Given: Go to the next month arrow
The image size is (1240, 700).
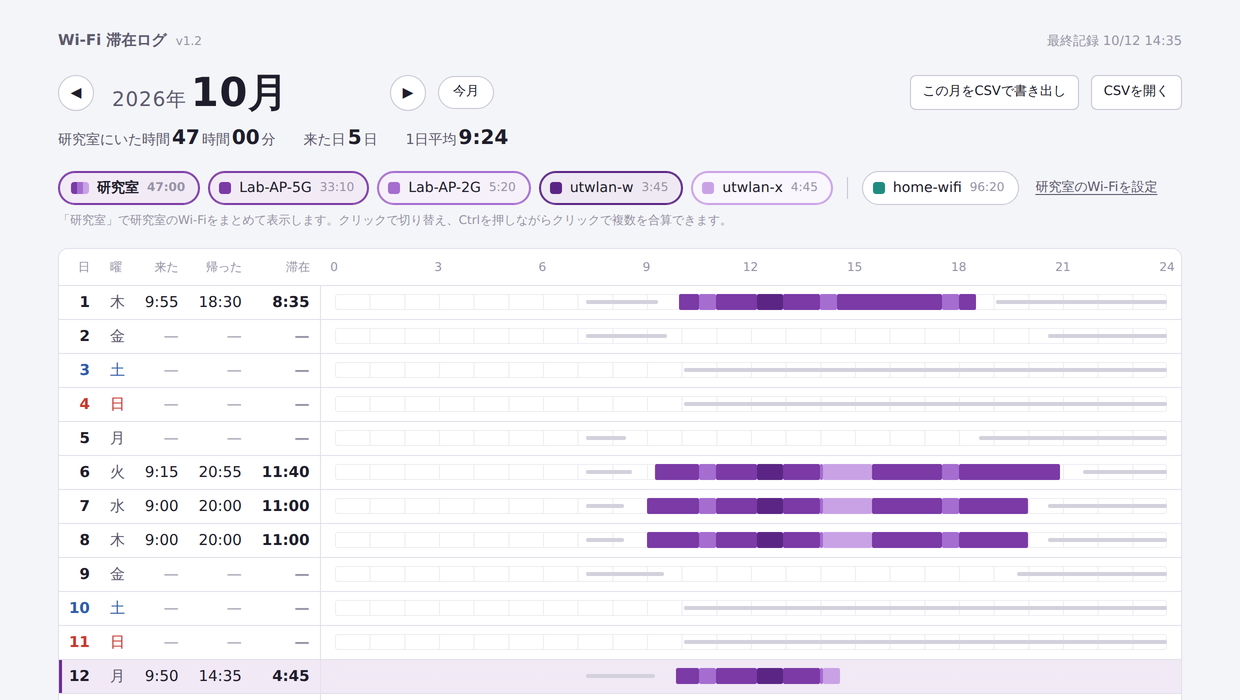Looking at the screenshot, I should click(x=408, y=93).
